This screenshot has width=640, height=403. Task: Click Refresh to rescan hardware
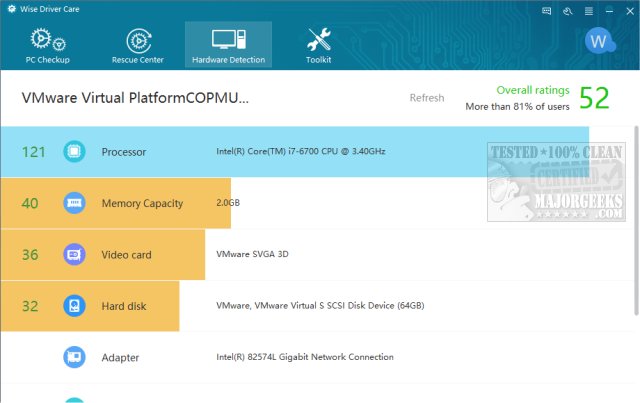pyautogui.click(x=427, y=98)
